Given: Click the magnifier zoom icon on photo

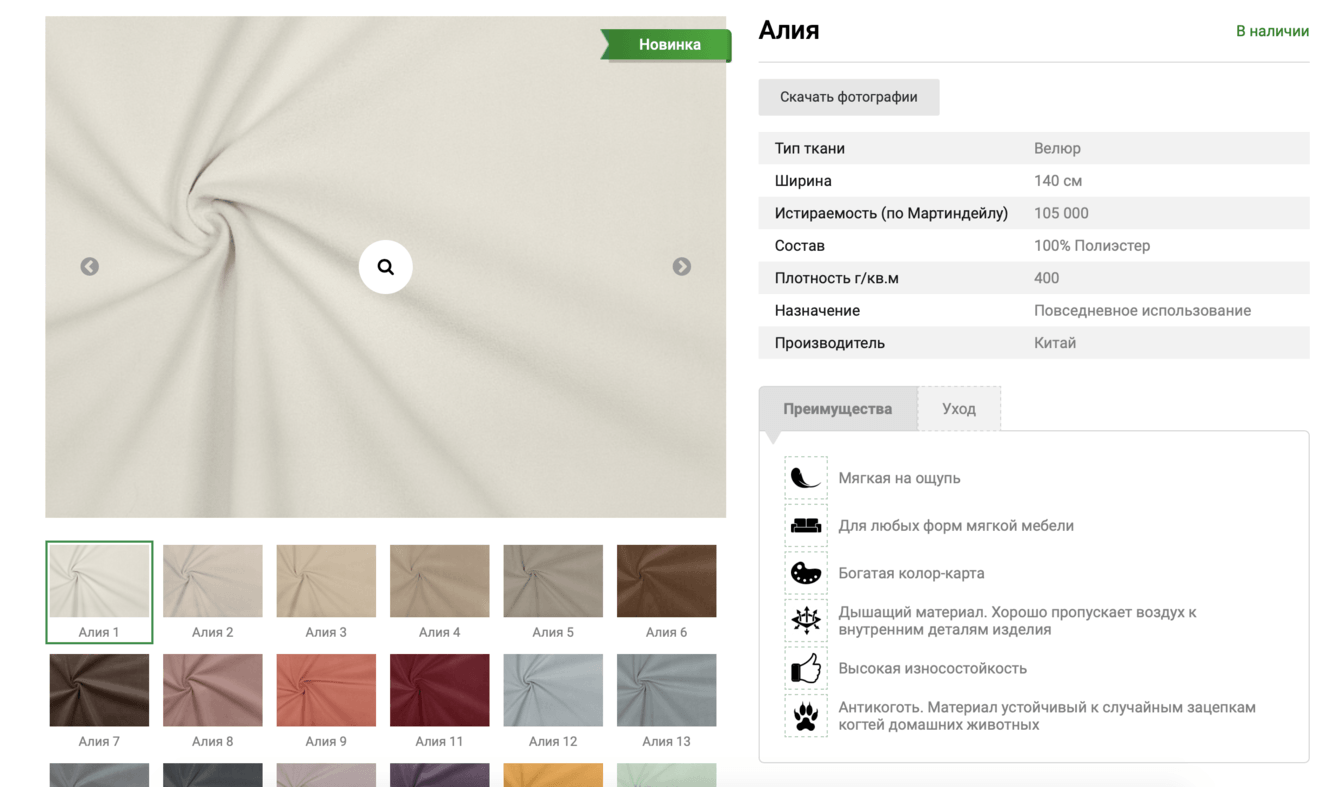Looking at the screenshot, I should (x=385, y=267).
